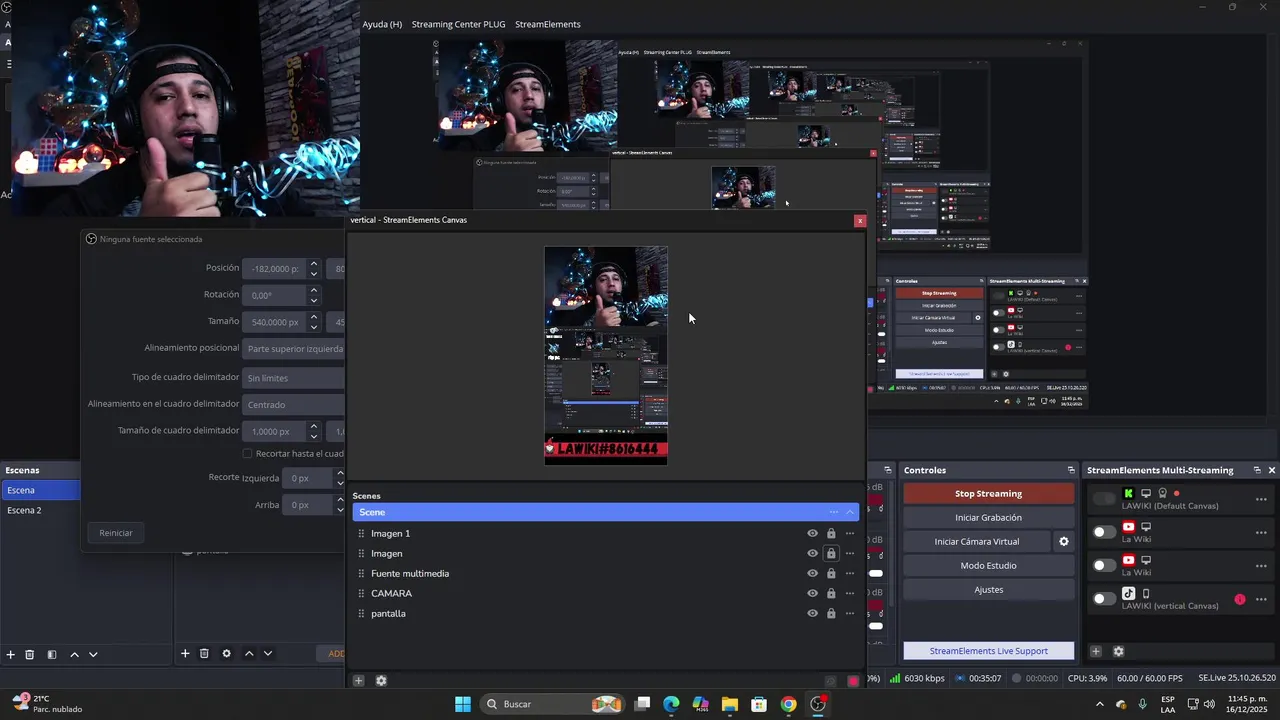Open more options for Imagen 1 source
This screenshot has width=1280, height=720.
[850, 533]
